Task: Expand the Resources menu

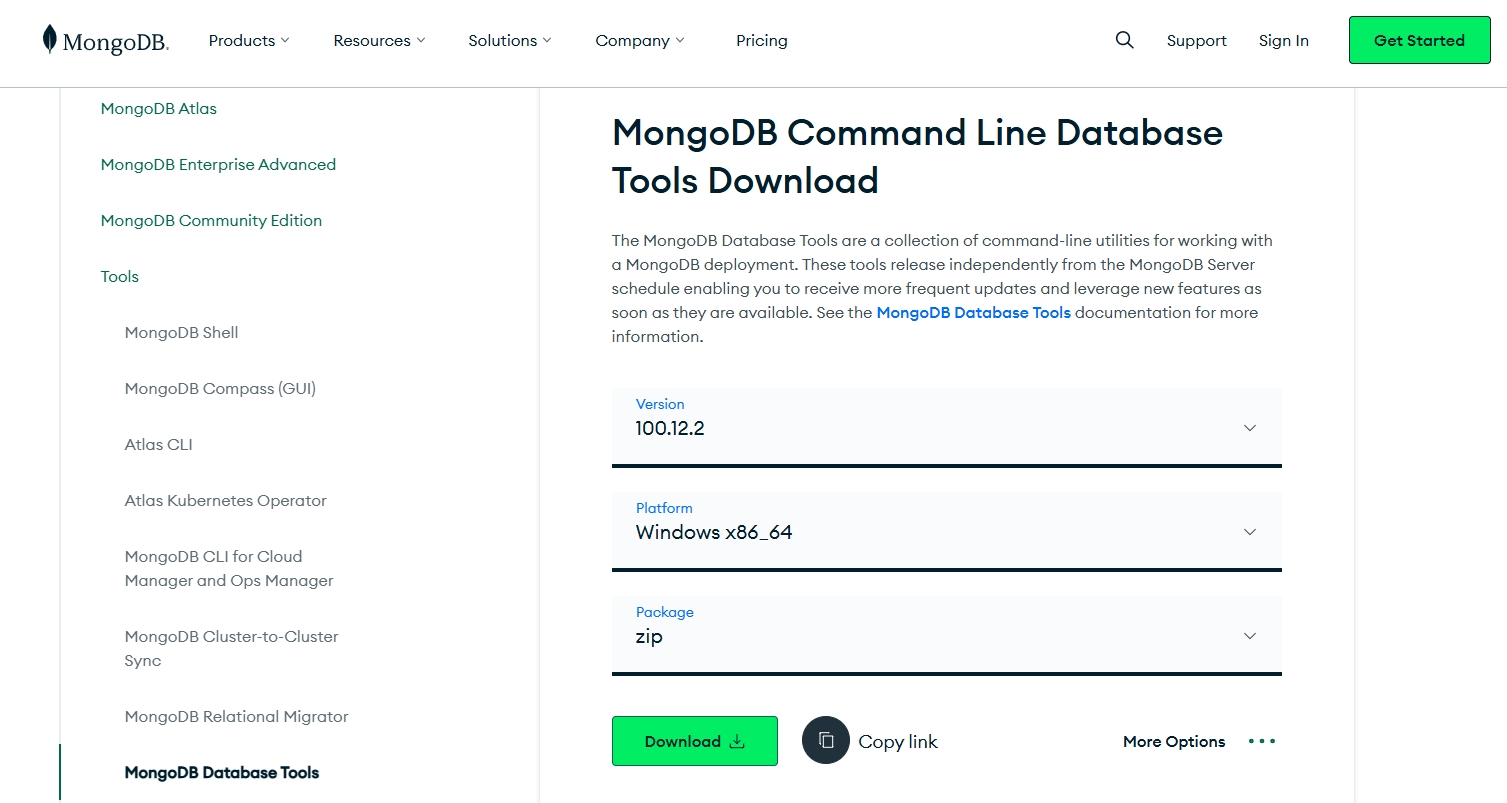Action: 379,40
